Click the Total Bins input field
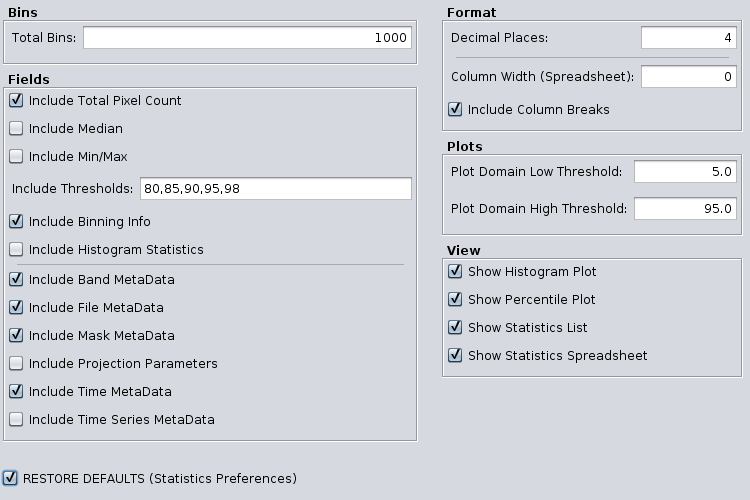Image resolution: width=750 pixels, height=500 pixels. pos(247,37)
